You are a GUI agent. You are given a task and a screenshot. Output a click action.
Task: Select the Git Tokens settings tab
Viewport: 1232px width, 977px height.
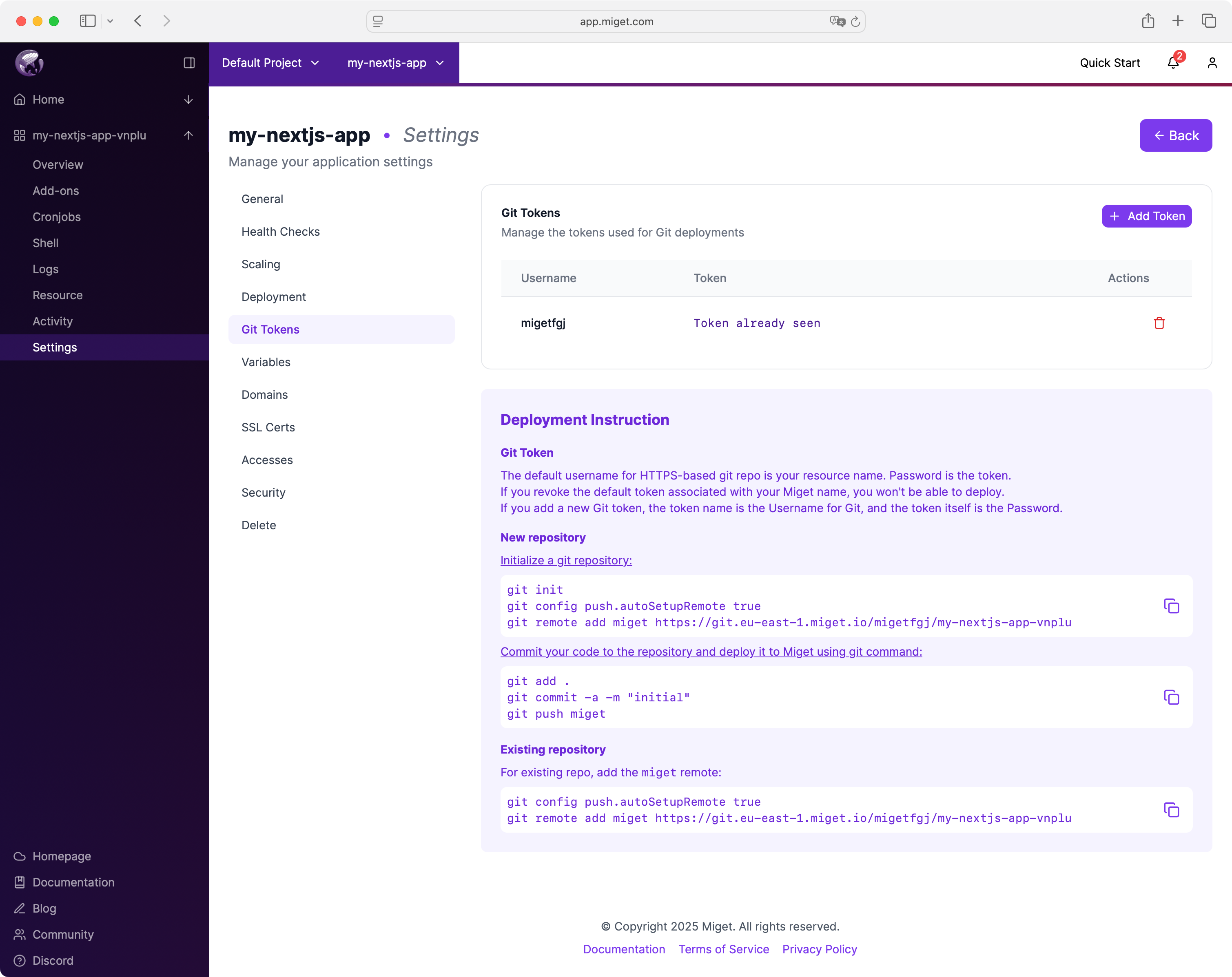click(x=341, y=329)
